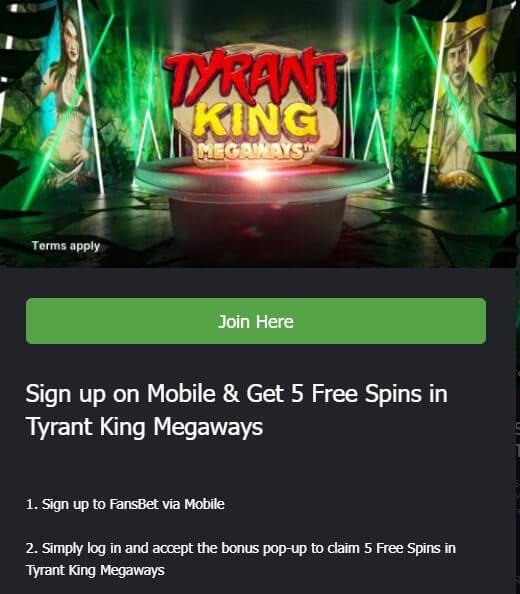Click the bright light flare on pedestal

pyautogui.click(x=259, y=174)
